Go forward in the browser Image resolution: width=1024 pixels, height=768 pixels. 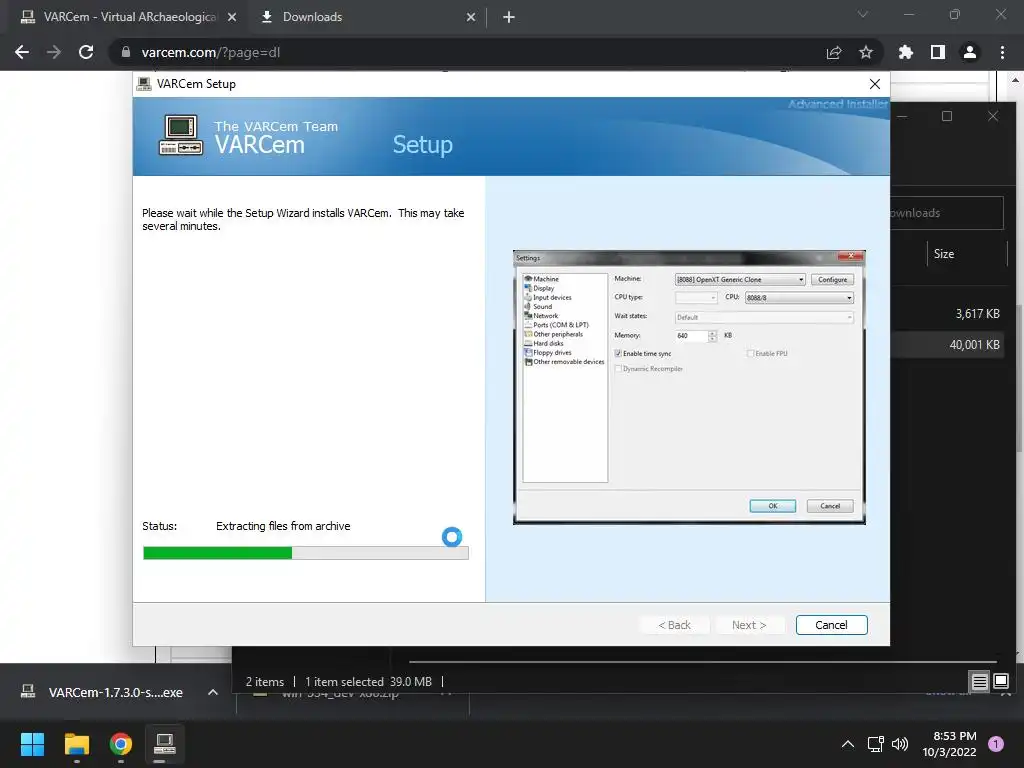54,52
